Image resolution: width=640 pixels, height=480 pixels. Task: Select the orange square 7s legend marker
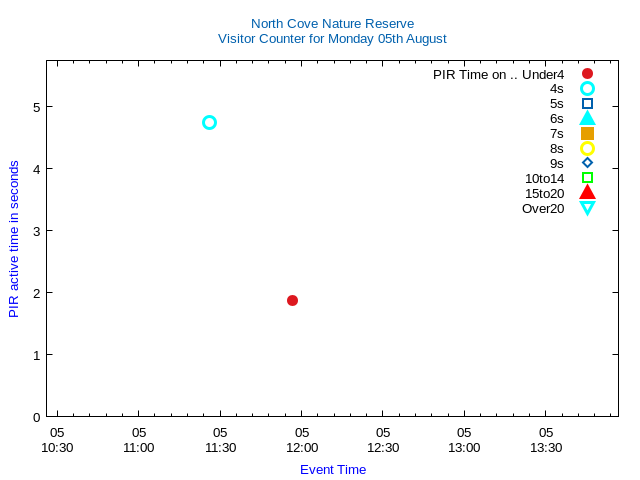point(587,133)
